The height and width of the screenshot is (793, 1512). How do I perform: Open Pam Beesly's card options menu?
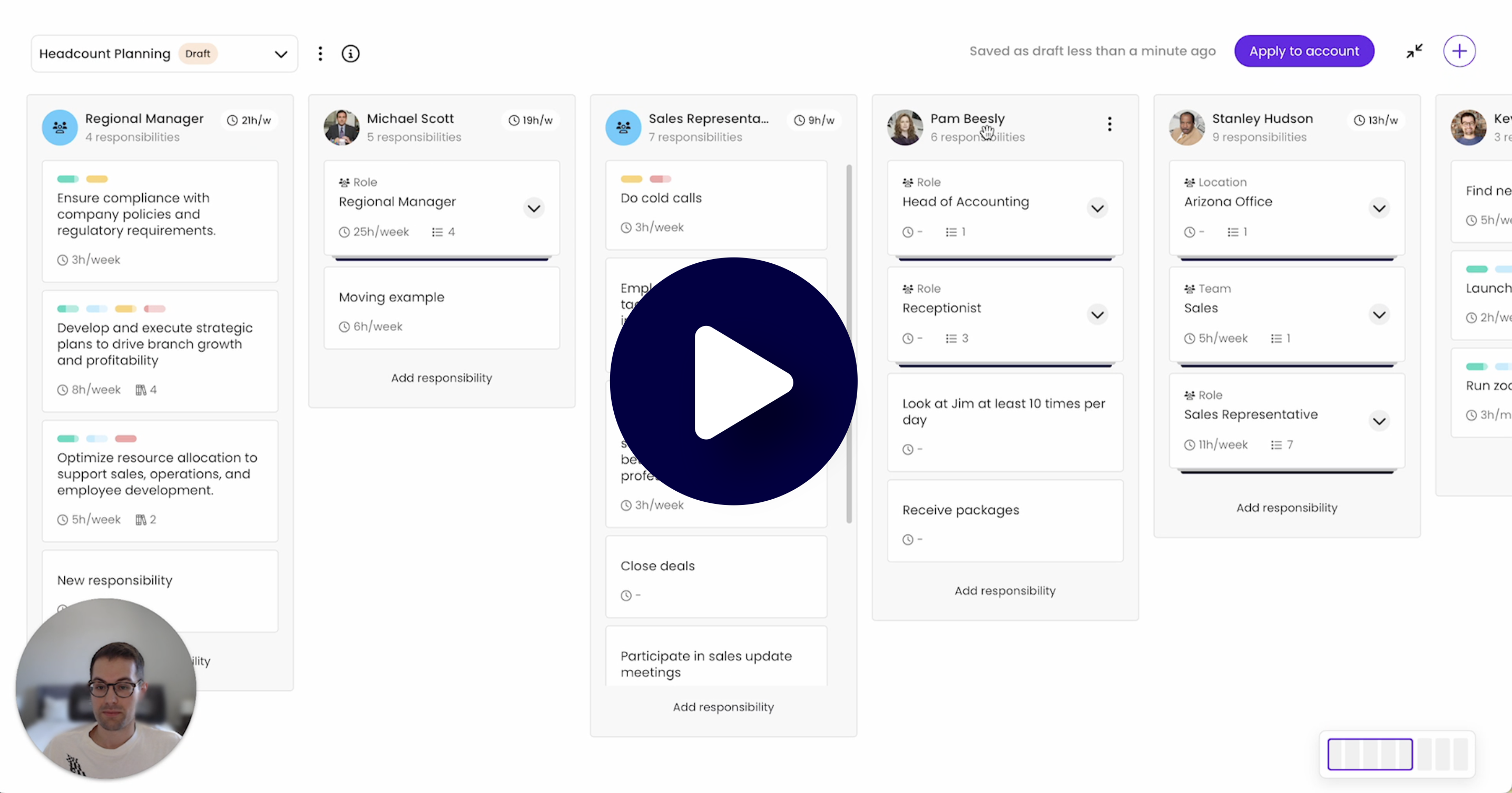point(1110,124)
